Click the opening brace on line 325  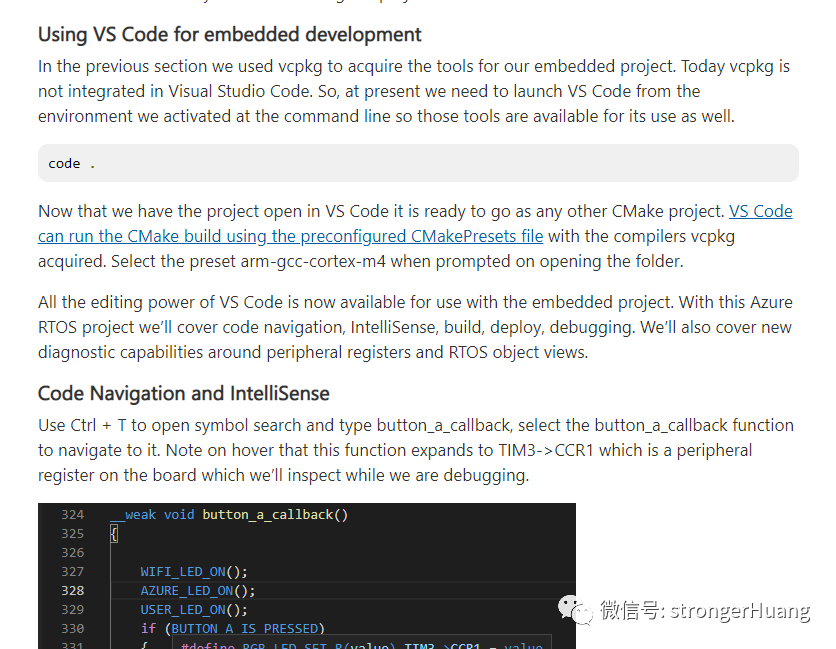[x=114, y=534]
